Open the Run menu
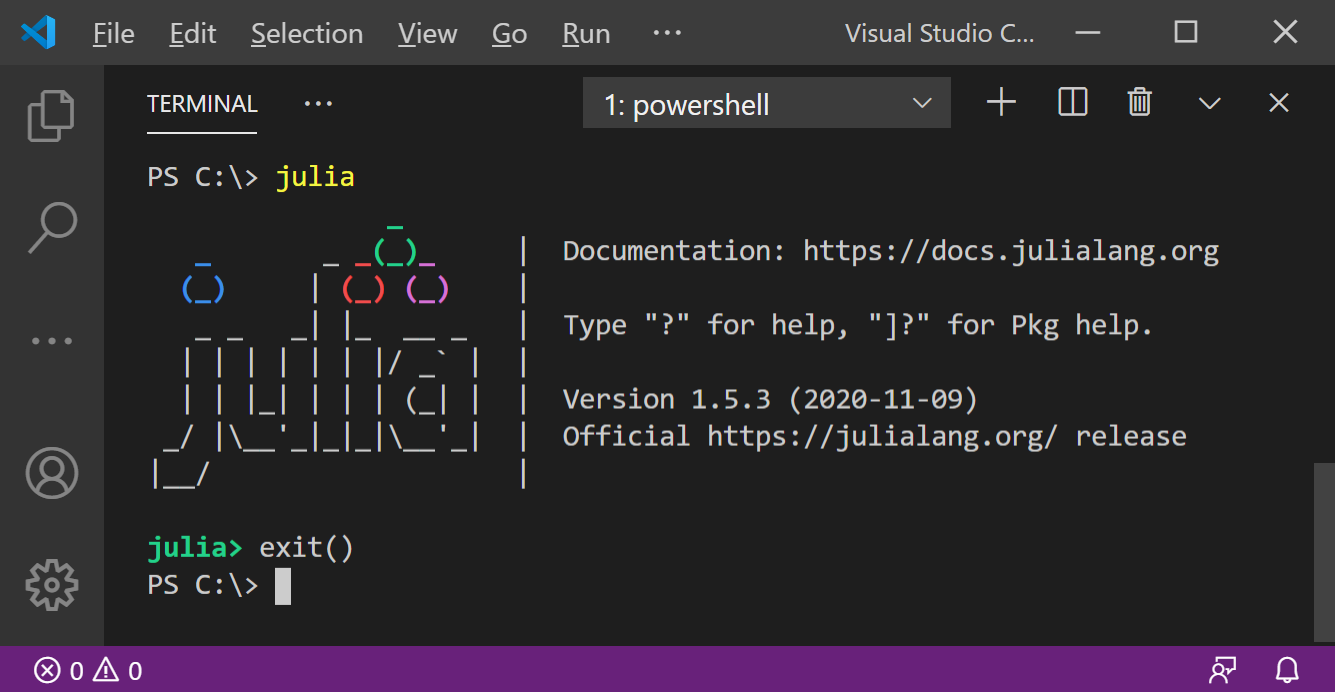 tap(586, 34)
